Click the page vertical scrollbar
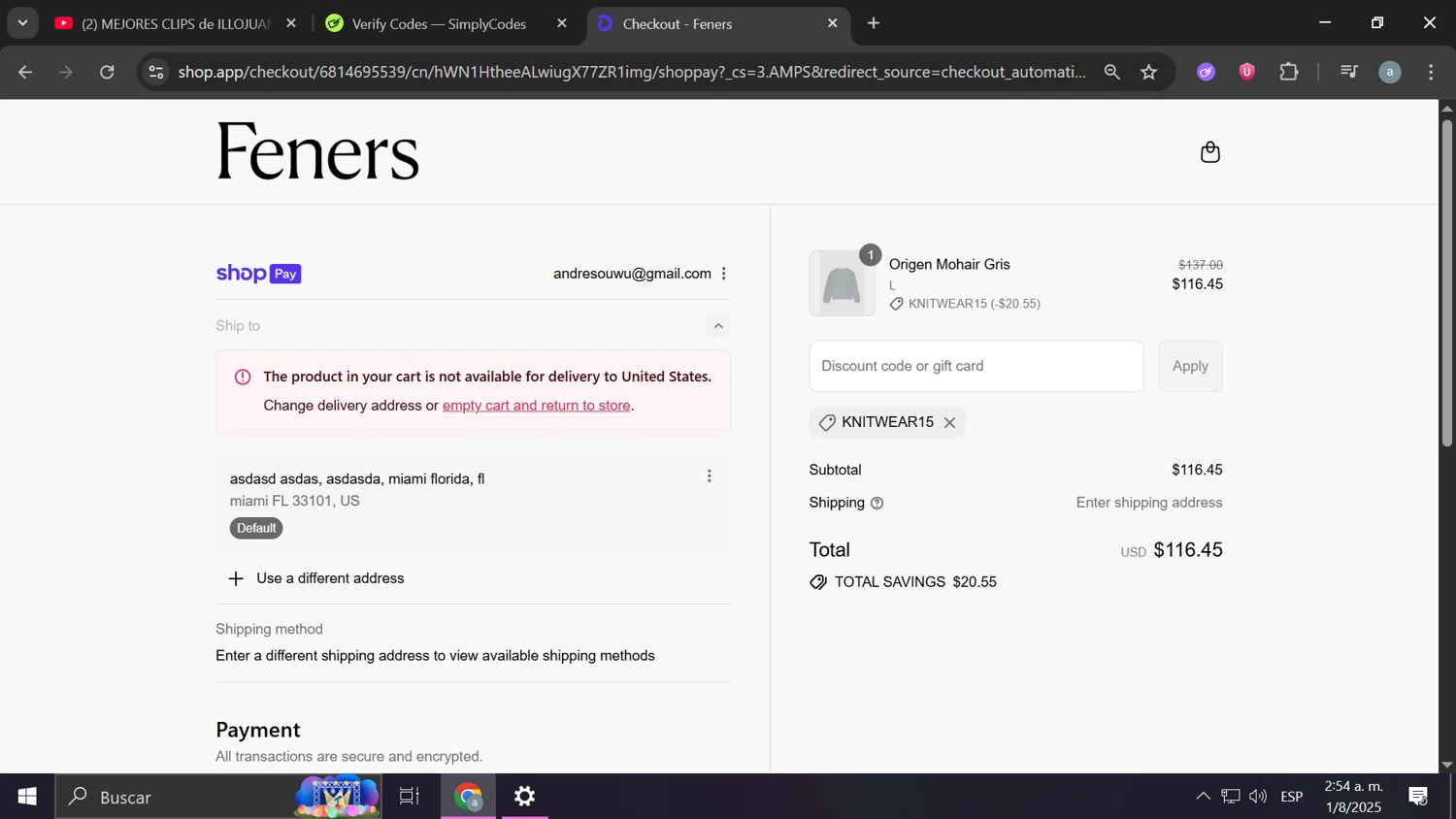This screenshot has height=819, width=1456. 1447,283
